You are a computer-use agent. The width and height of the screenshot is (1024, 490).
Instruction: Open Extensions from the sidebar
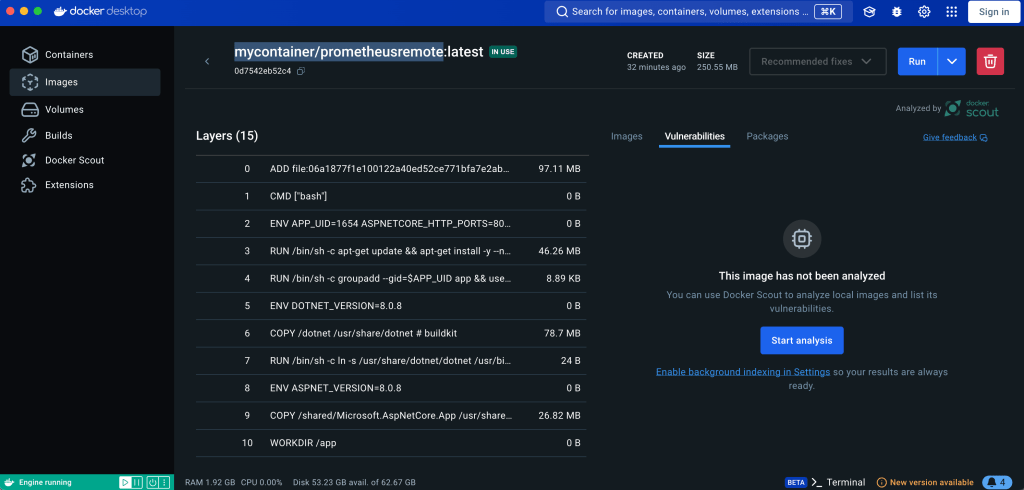click(x=85, y=185)
